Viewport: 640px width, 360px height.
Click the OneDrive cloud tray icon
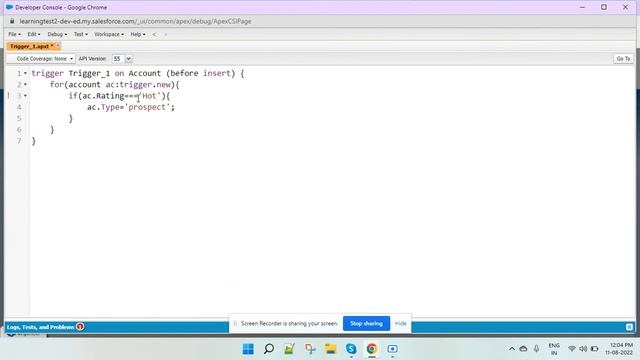(523, 349)
